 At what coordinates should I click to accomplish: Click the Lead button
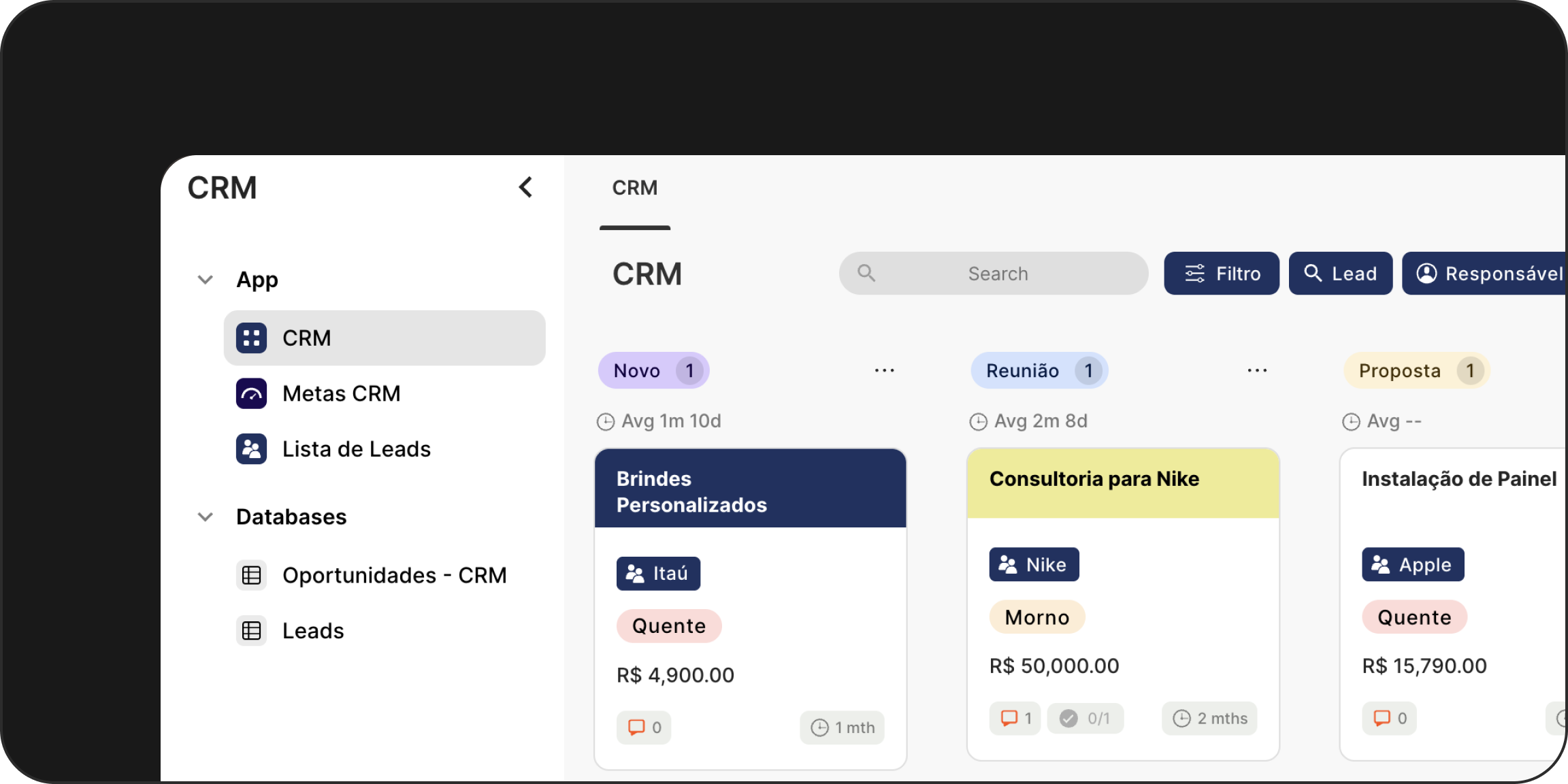(x=1340, y=273)
